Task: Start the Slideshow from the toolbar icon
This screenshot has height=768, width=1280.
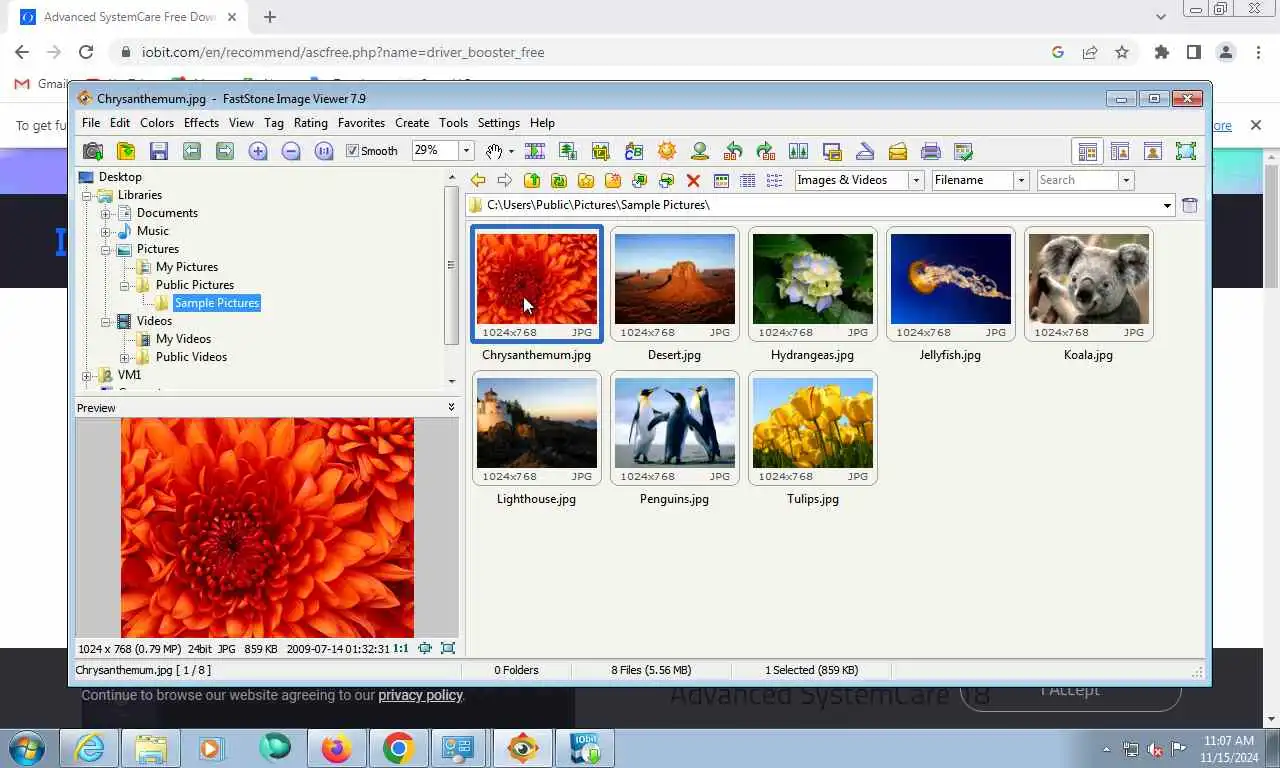Action: coord(535,151)
